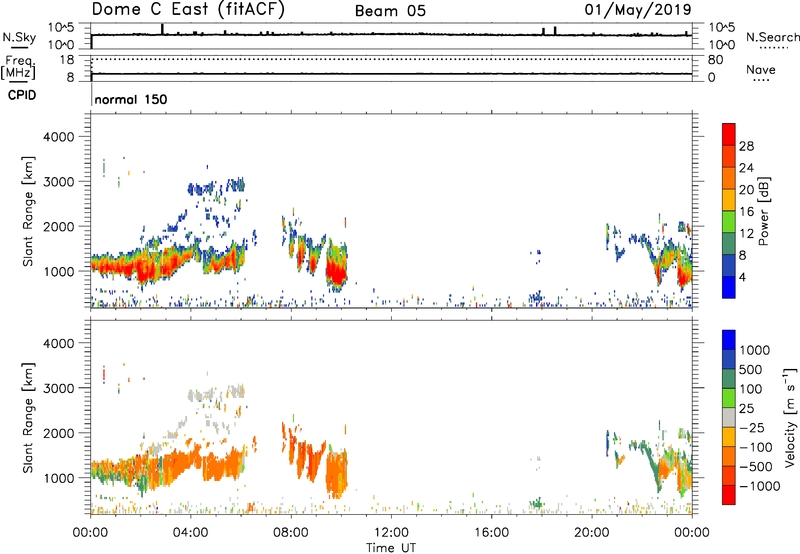
Task: Click the date '01/May/2019'
Action: 638,10
